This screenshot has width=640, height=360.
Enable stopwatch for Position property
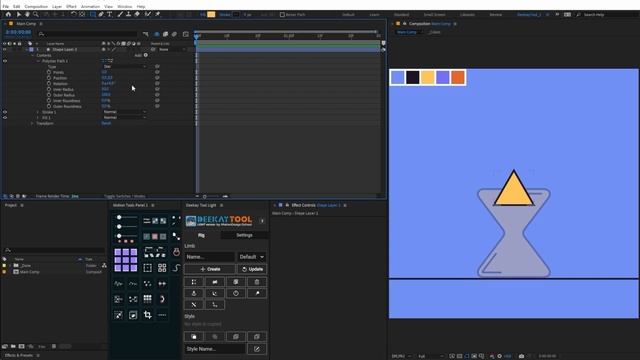49,78
